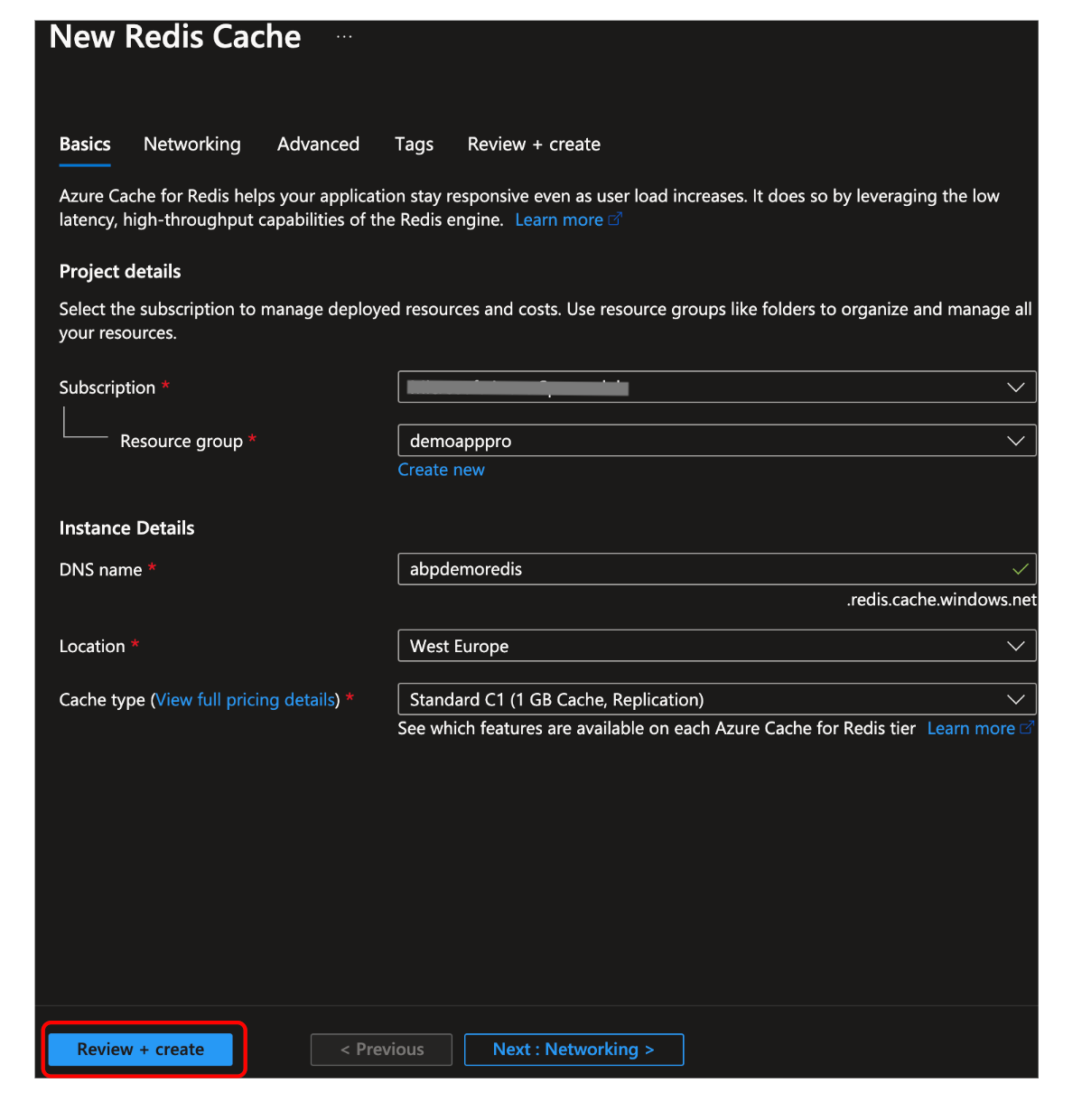Click the blue Review + create button
The height and width of the screenshot is (1120, 1091).
tap(140, 1050)
